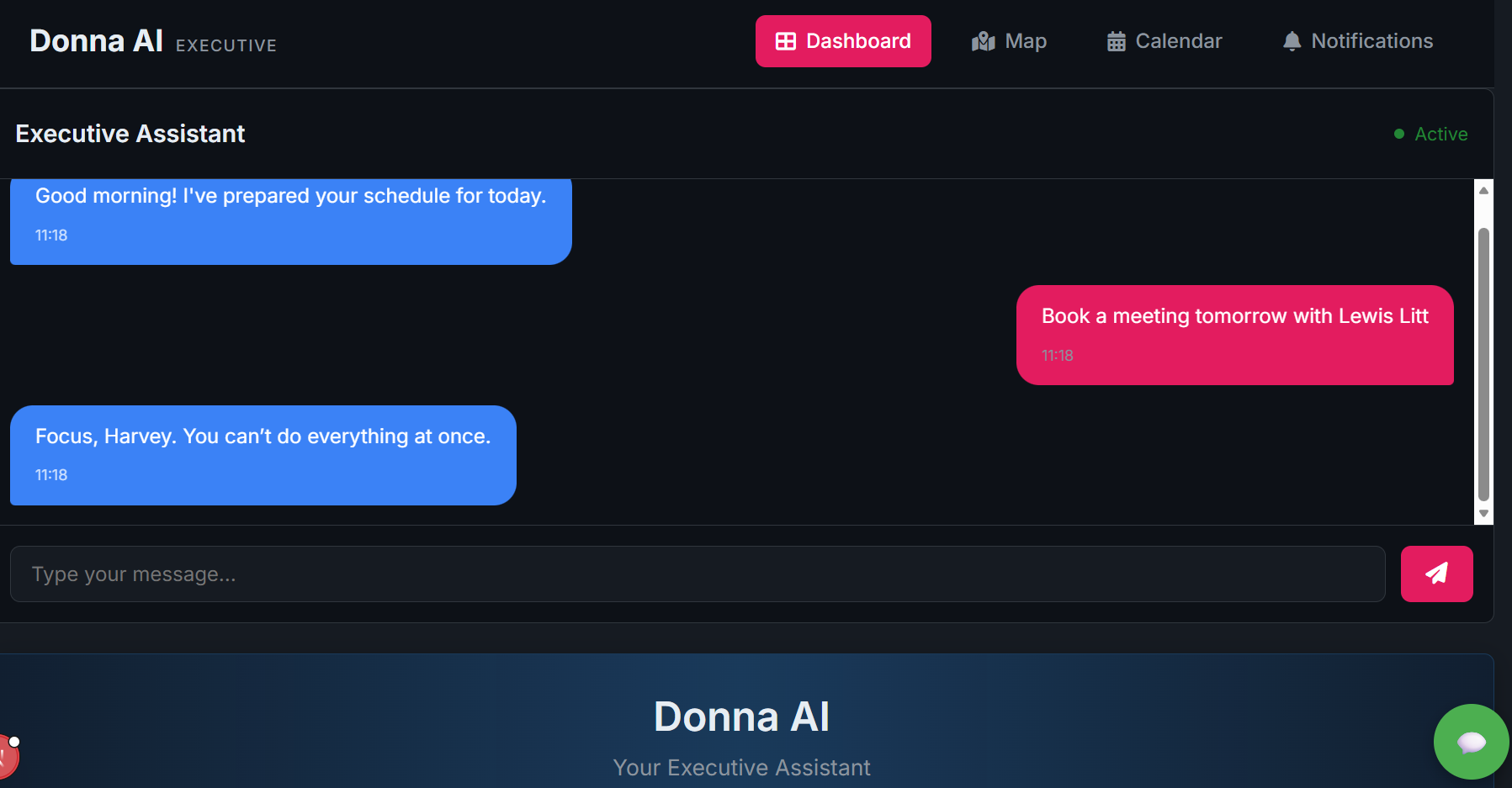Click the Executive Assistant heading
The image size is (1512, 788).
(x=130, y=134)
